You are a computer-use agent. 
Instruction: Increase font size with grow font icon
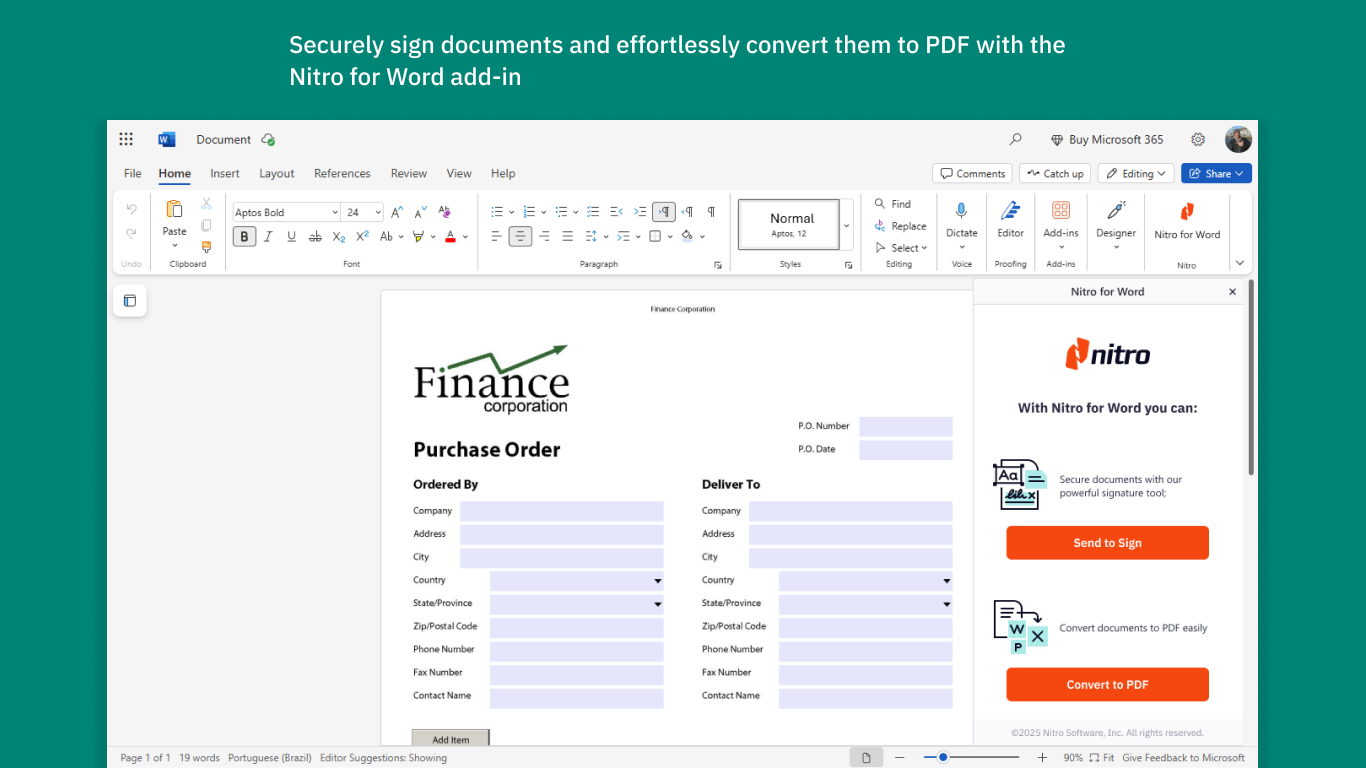397,212
